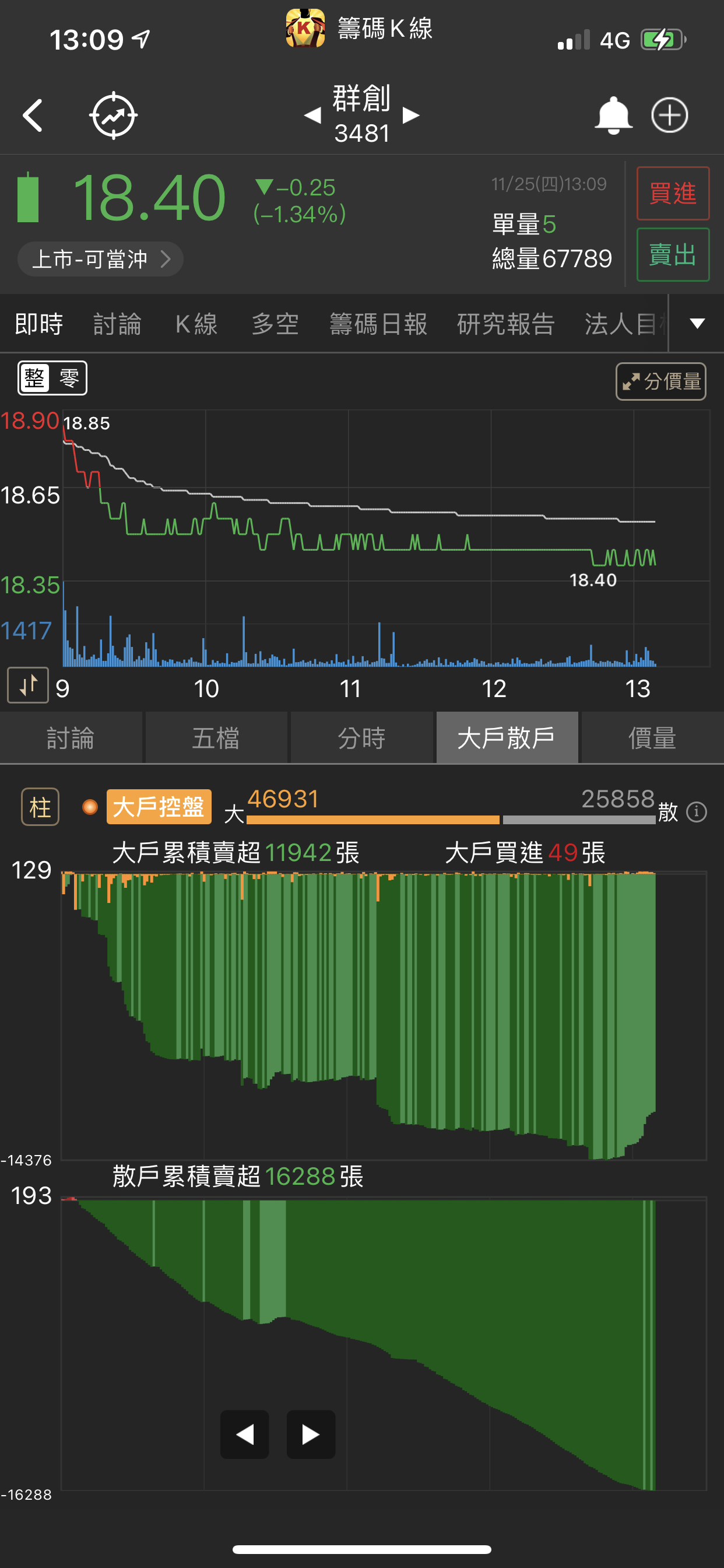Screen dimensions: 724x1568
Task: Open price alert bell icon
Action: click(x=613, y=115)
